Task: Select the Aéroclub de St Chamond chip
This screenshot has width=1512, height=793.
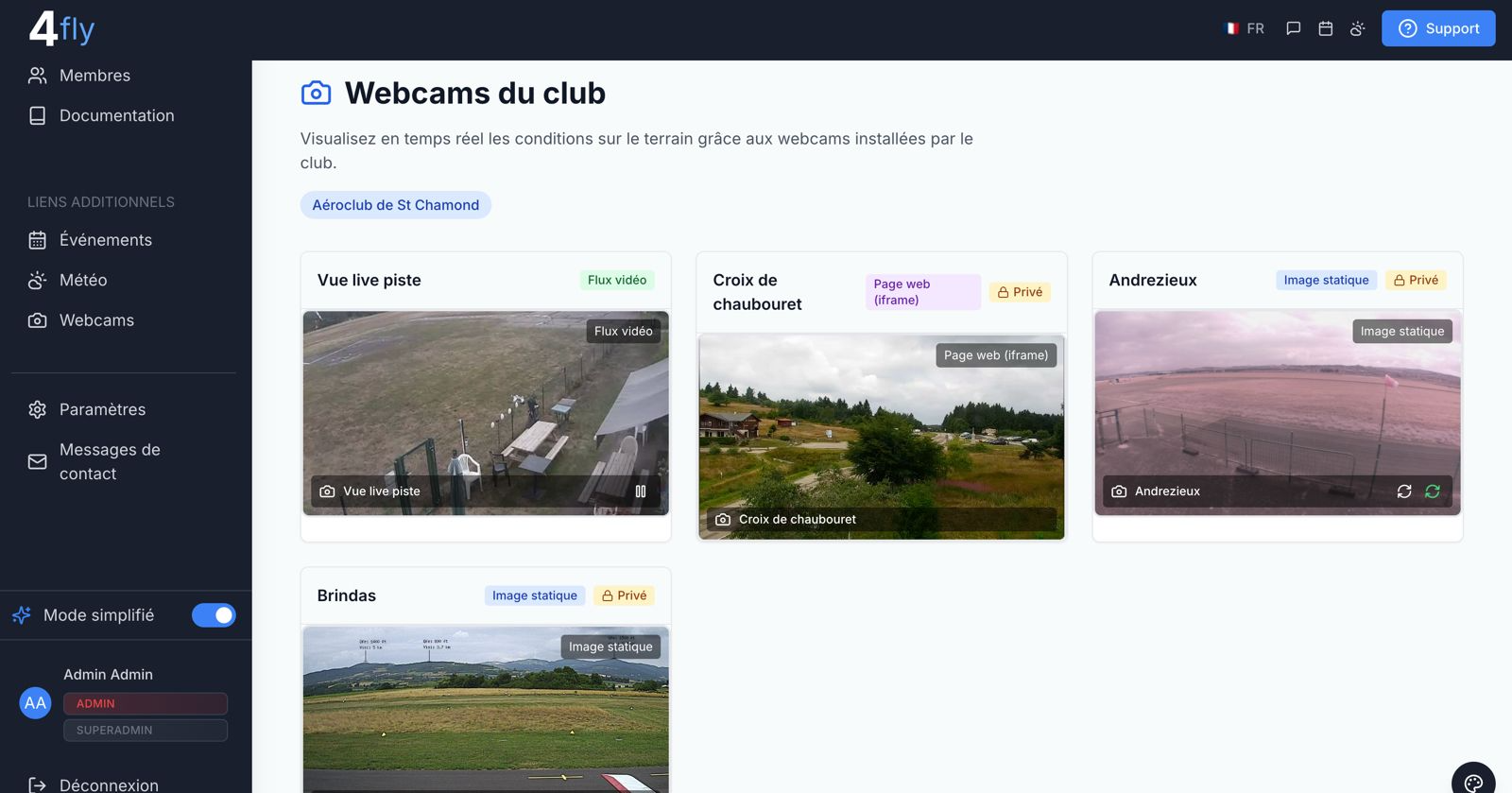Action: point(396,205)
